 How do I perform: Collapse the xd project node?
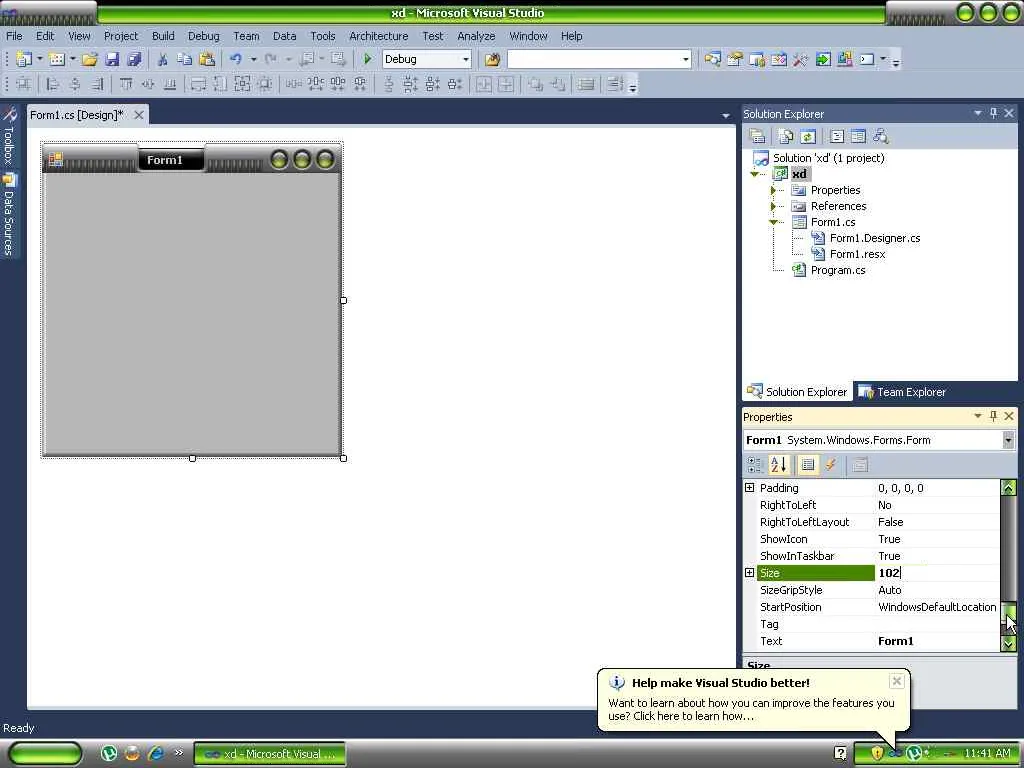tap(754, 174)
